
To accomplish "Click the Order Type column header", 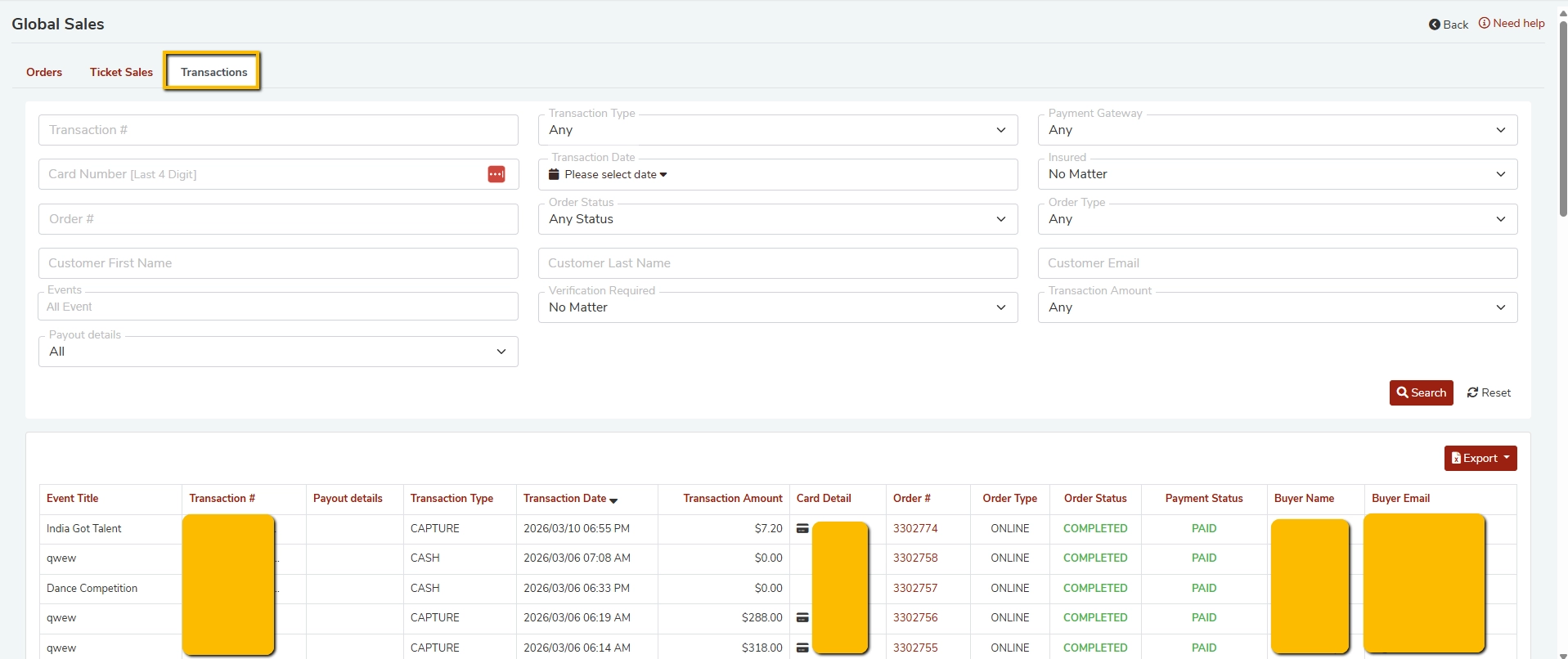I will click(1009, 498).
